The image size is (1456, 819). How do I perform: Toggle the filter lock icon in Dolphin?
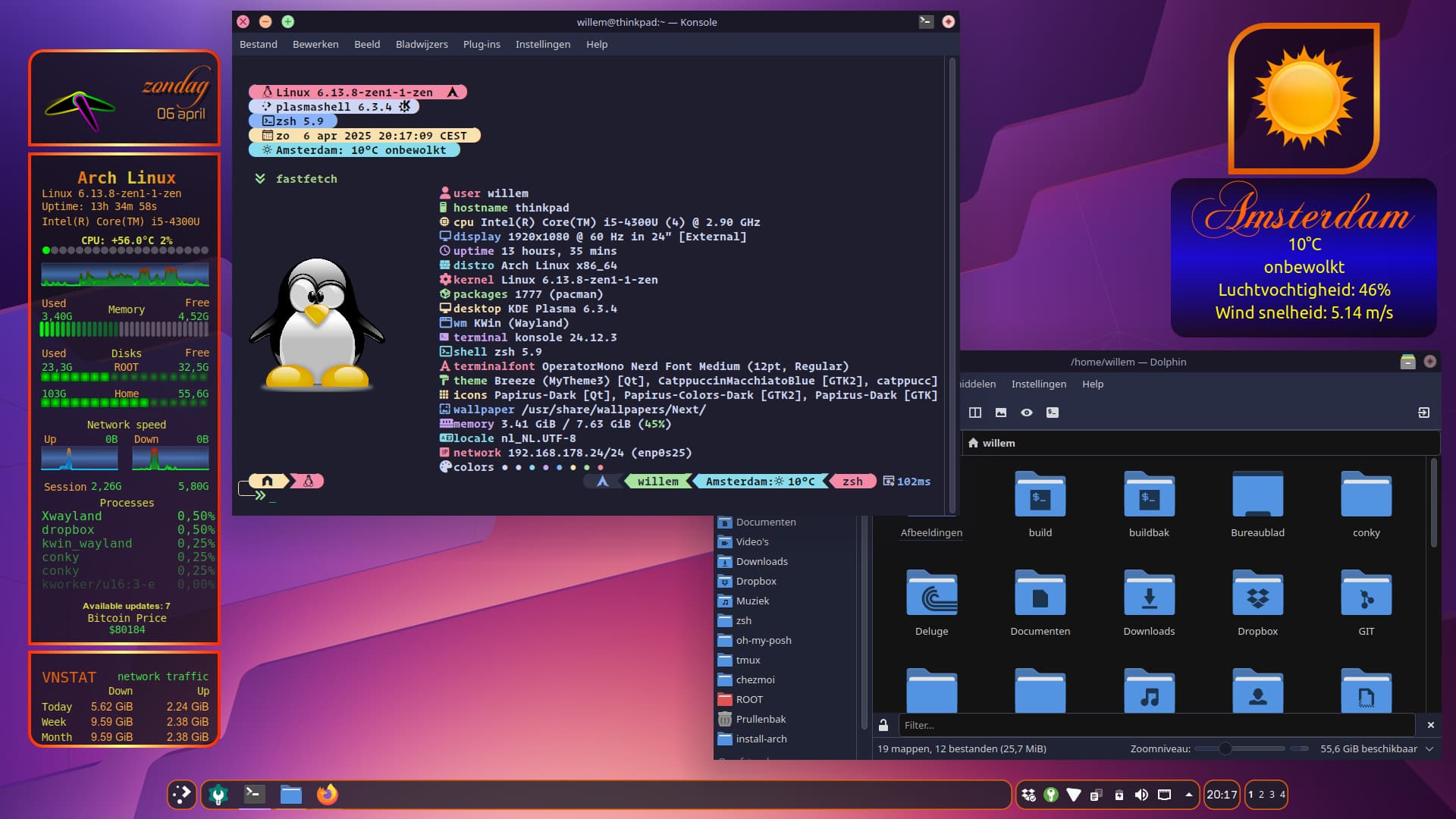[x=883, y=725]
